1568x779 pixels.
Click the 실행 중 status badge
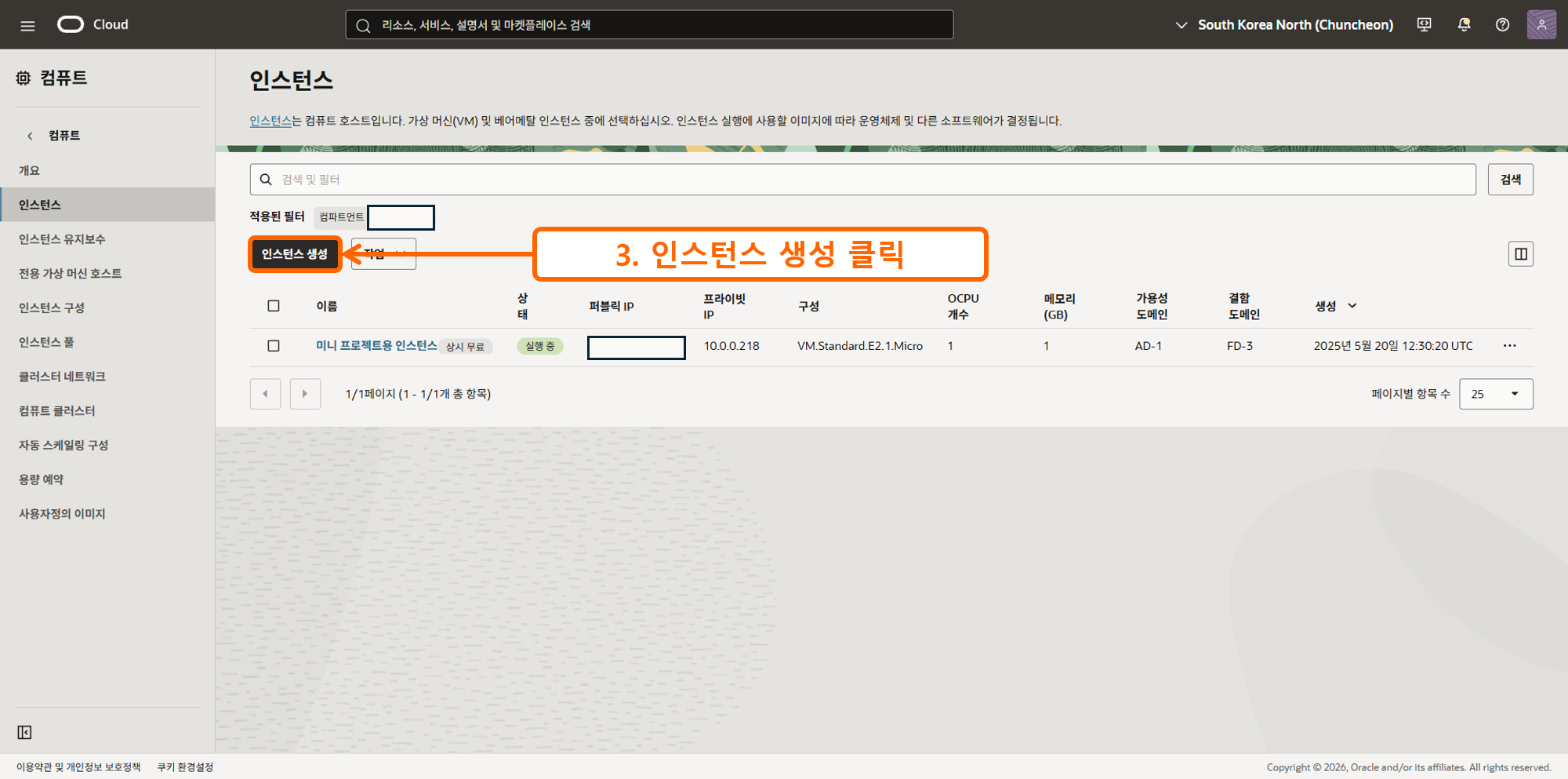pyautogui.click(x=539, y=346)
